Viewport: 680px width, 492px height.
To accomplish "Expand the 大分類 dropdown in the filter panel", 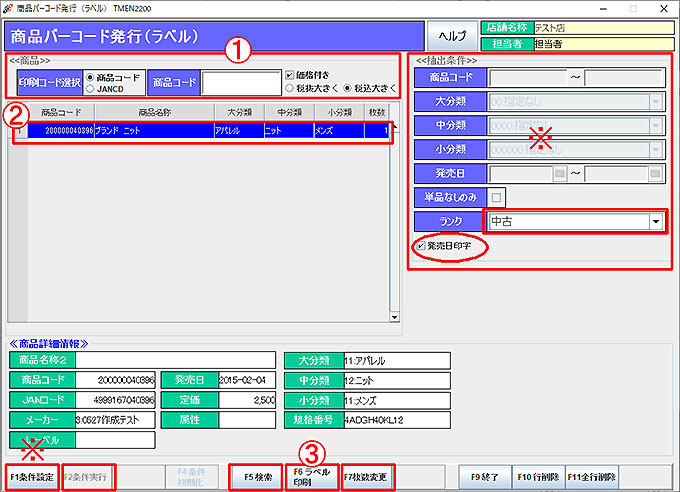I will (x=656, y=101).
